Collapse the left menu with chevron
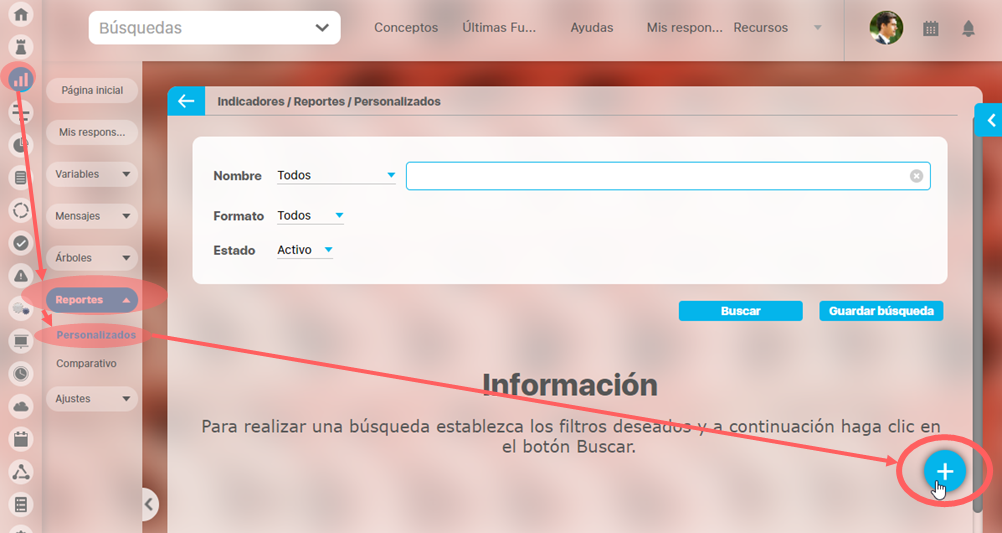The width and height of the screenshot is (1002, 533). click(148, 504)
